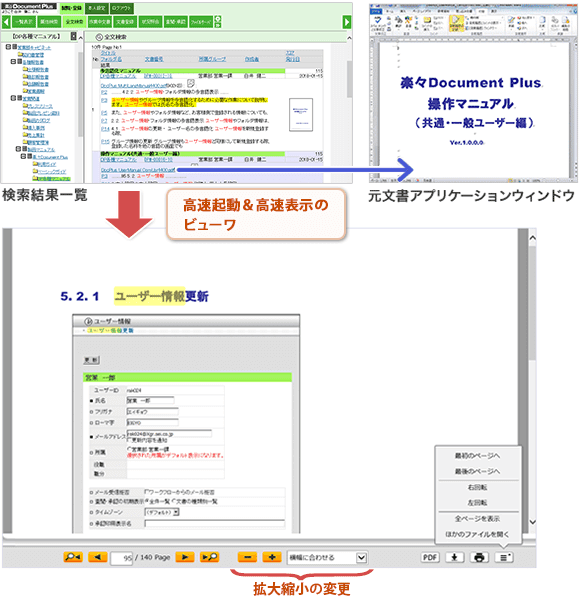Collapse the second-level tree node under the cabinet

click(13, 61)
